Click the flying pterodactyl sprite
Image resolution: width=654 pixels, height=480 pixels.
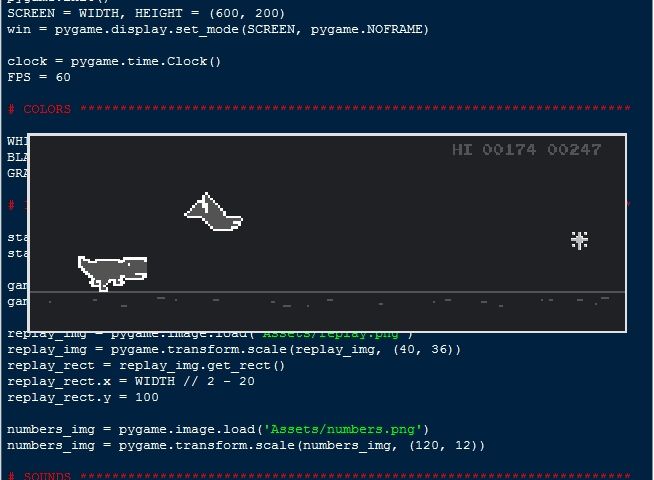213,212
